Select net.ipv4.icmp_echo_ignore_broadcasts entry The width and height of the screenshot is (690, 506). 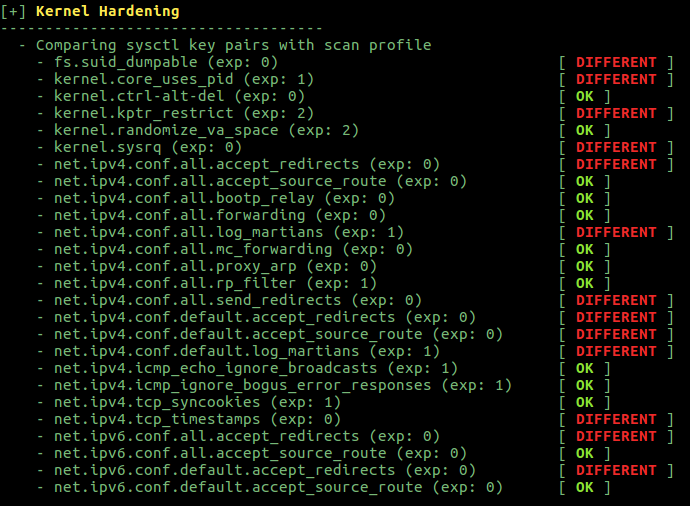pyautogui.click(x=256, y=368)
